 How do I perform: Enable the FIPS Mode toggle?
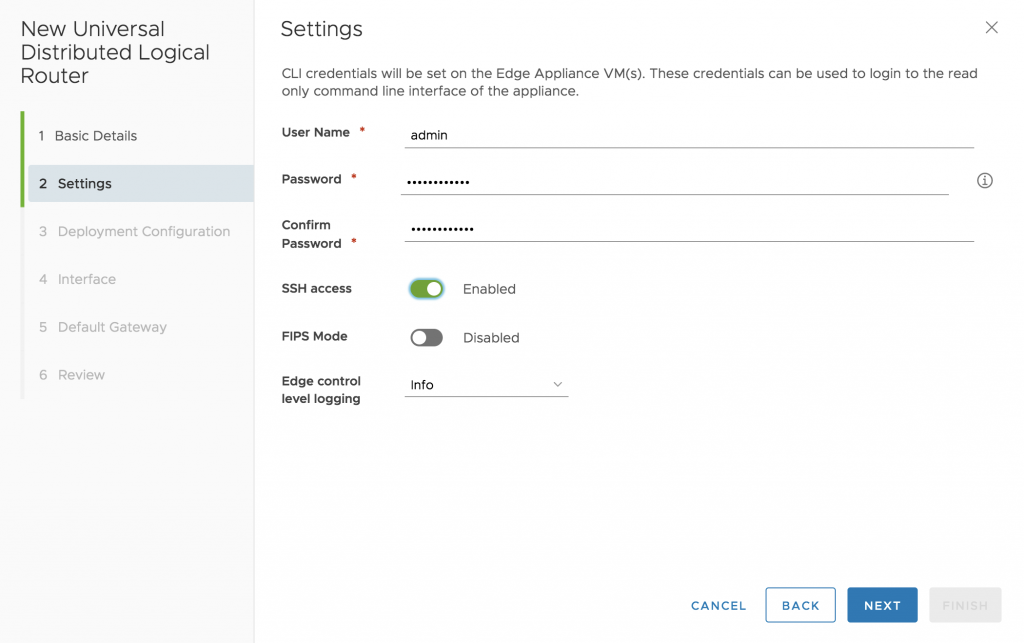(426, 337)
